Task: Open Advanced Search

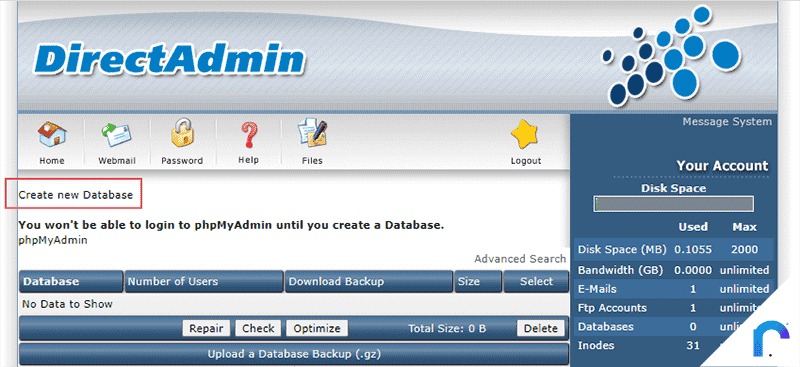Action: [520, 259]
